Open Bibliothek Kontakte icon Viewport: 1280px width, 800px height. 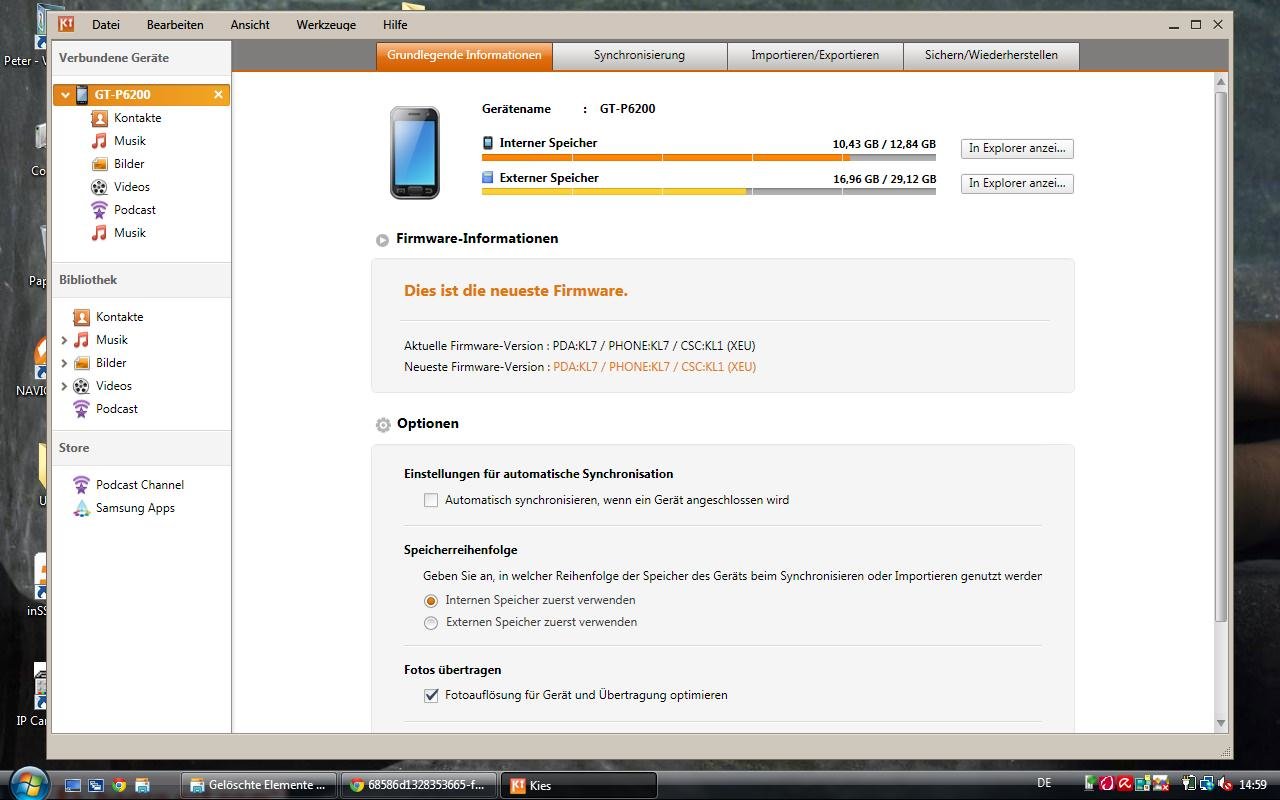point(81,317)
